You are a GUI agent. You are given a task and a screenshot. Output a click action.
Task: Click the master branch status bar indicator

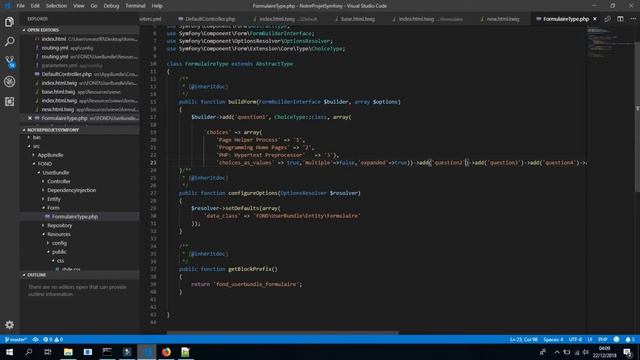coord(16,340)
